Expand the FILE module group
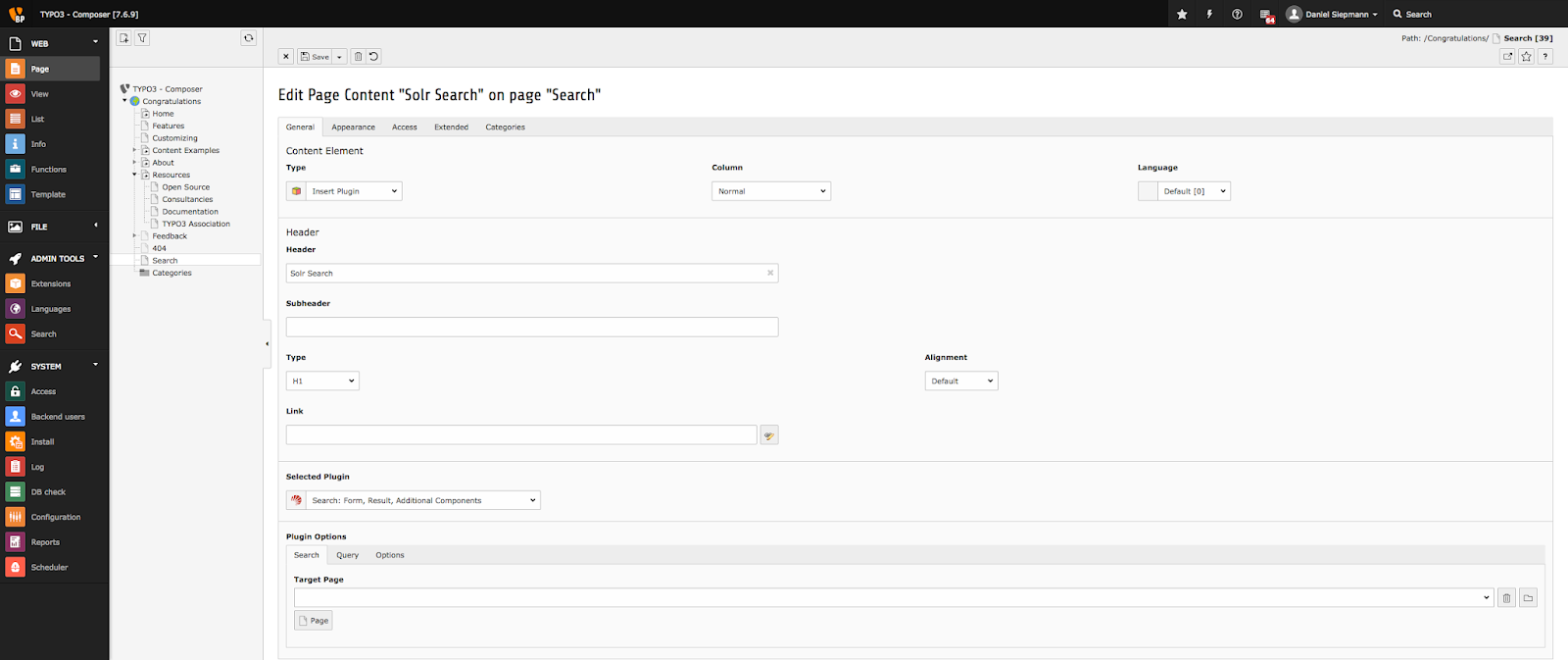Viewport: 1568px width, 660px height. coord(95,226)
